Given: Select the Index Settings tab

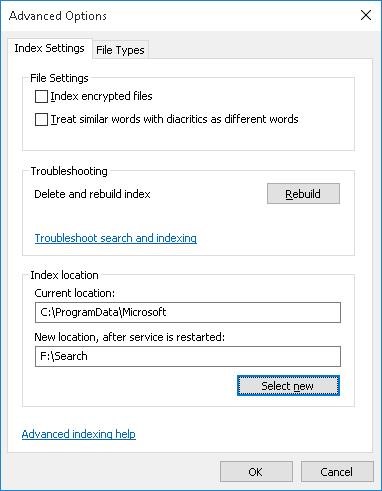Looking at the screenshot, I should [49, 48].
